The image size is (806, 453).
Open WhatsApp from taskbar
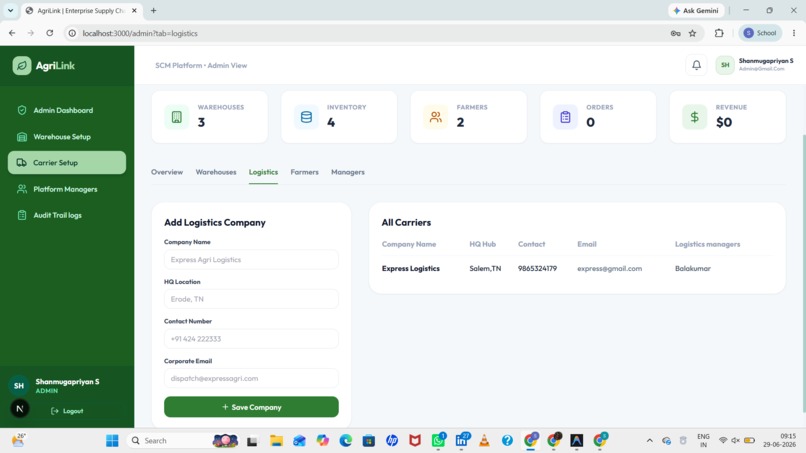coord(438,441)
